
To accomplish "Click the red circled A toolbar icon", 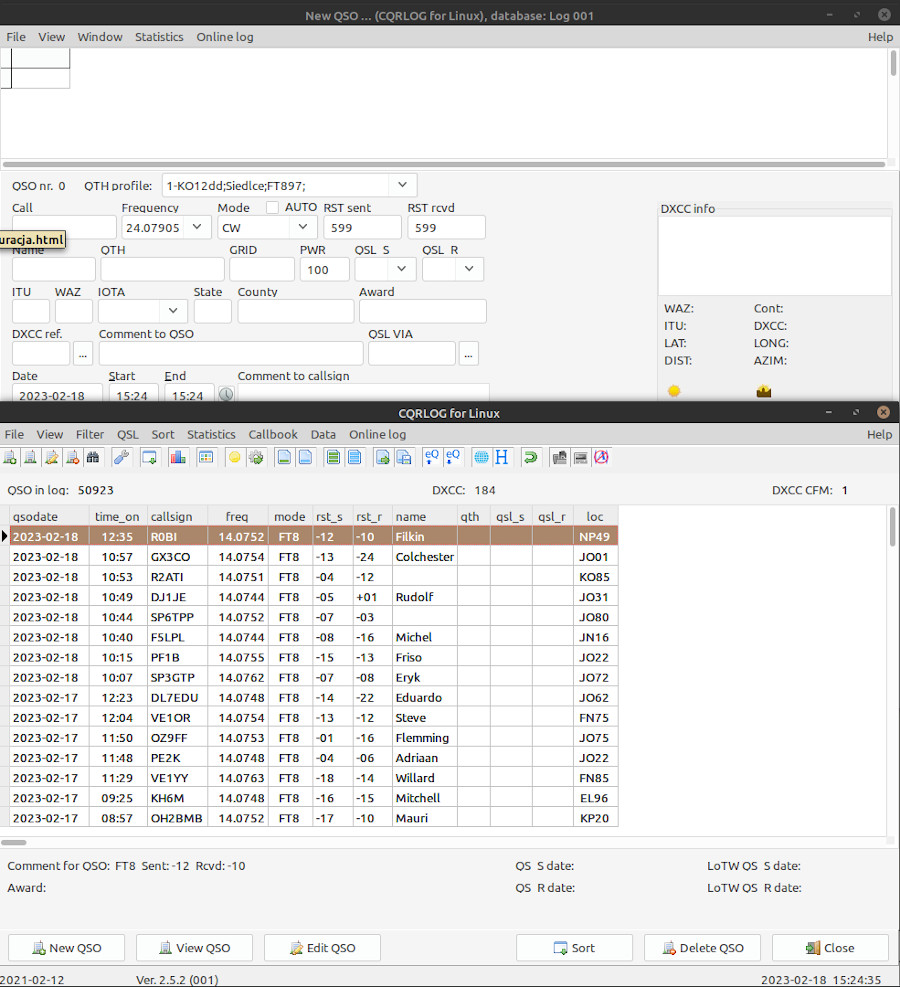I will 602,458.
